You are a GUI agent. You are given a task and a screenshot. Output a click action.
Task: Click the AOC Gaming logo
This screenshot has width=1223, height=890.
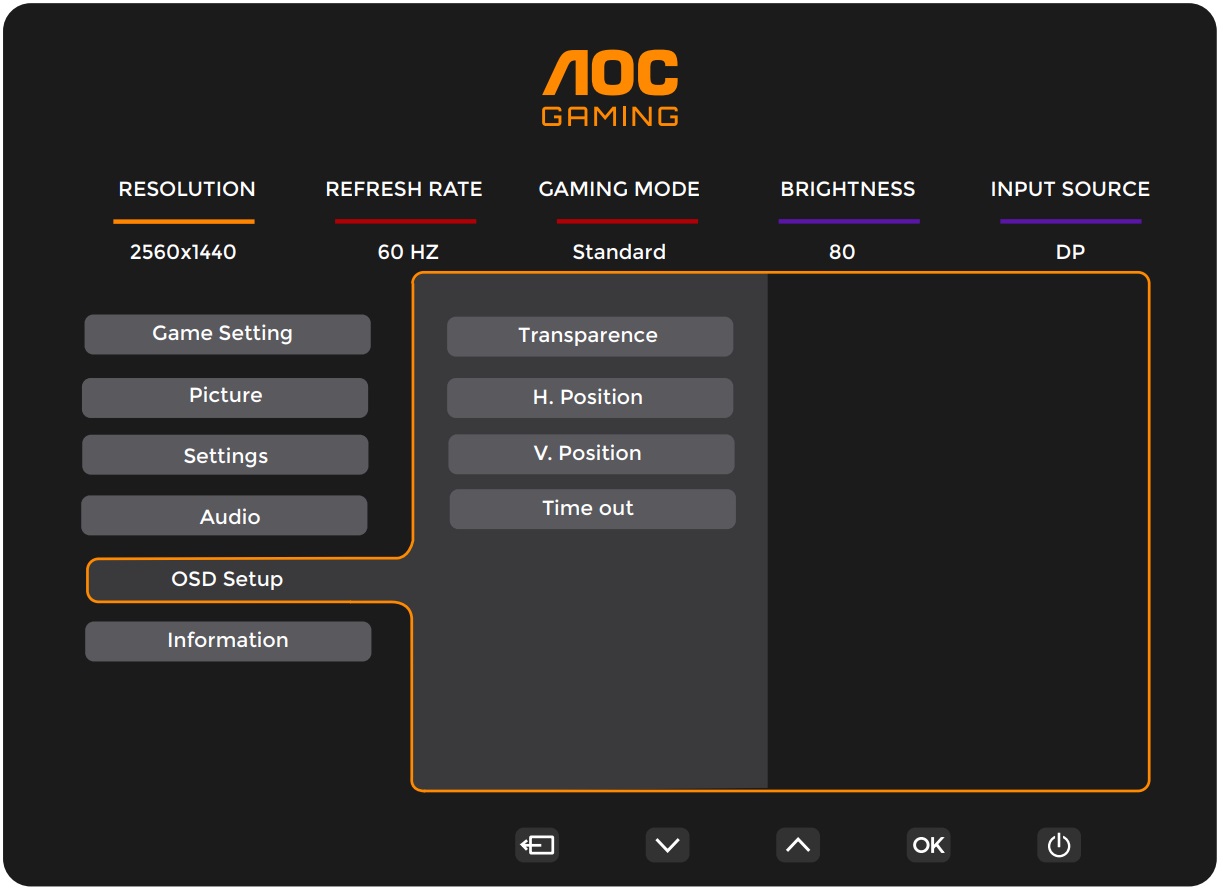tap(610, 90)
